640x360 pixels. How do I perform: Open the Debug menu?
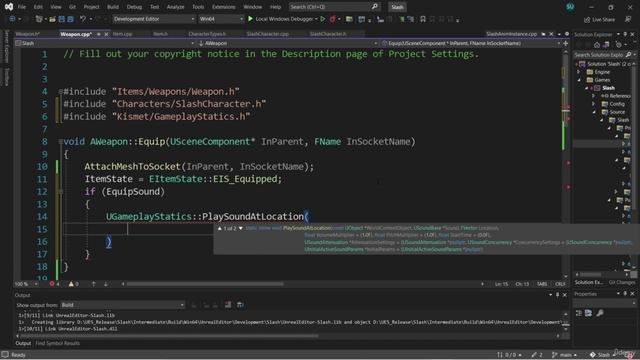pyautogui.click(x=134, y=7)
